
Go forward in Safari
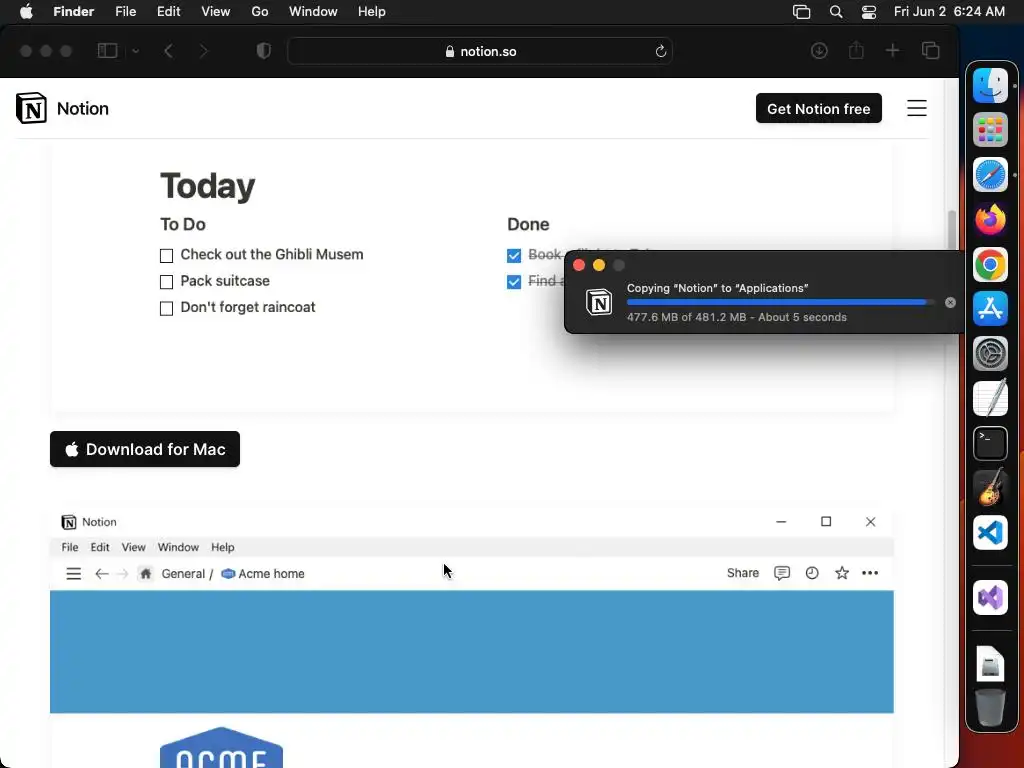203,51
